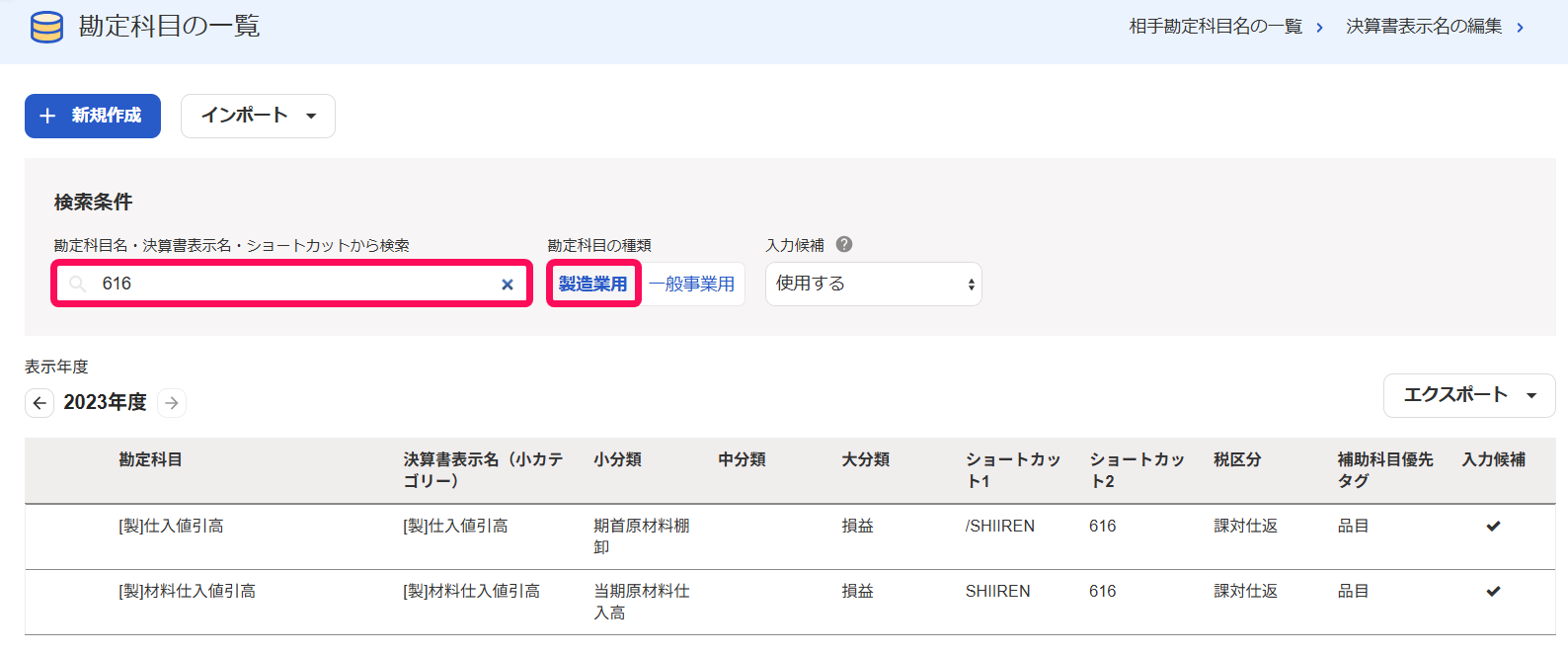Click the SHIIREN shortcut in second row
This screenshot has height=655, width=1568.
[x=998, y=592]
